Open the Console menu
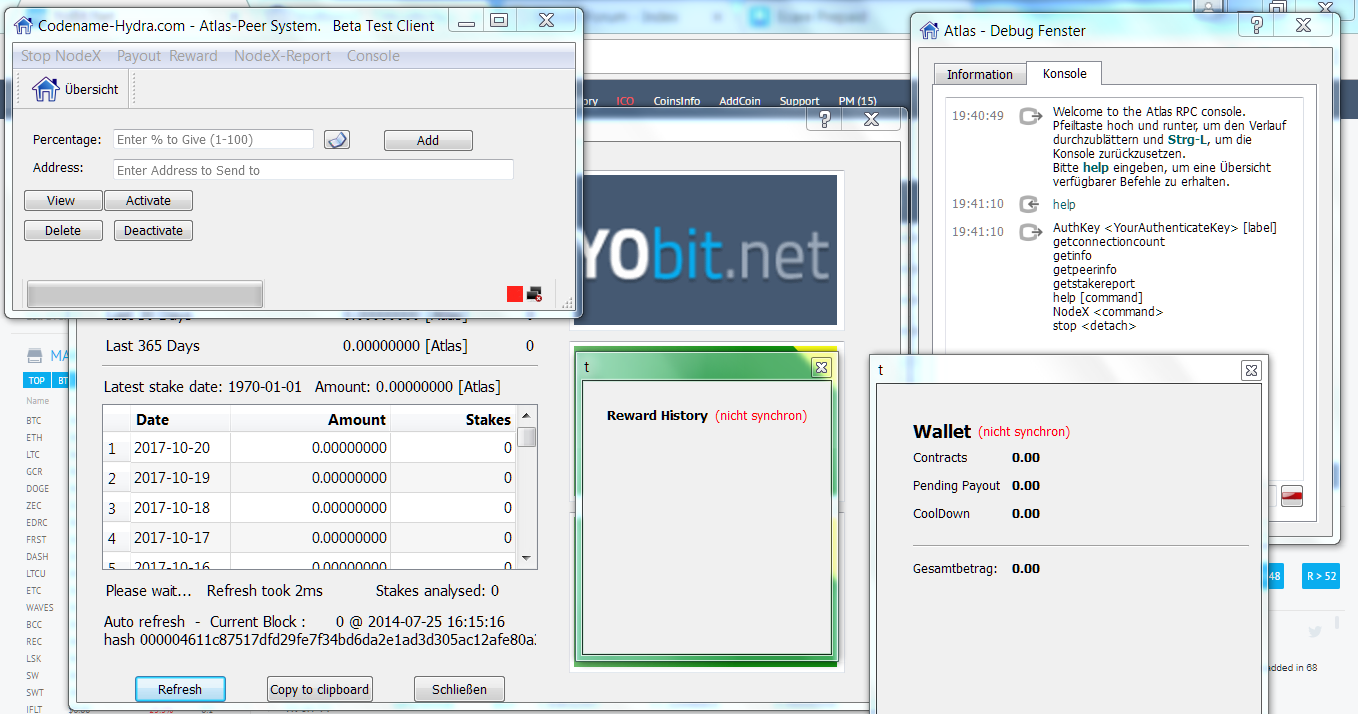 coord(373,56)
